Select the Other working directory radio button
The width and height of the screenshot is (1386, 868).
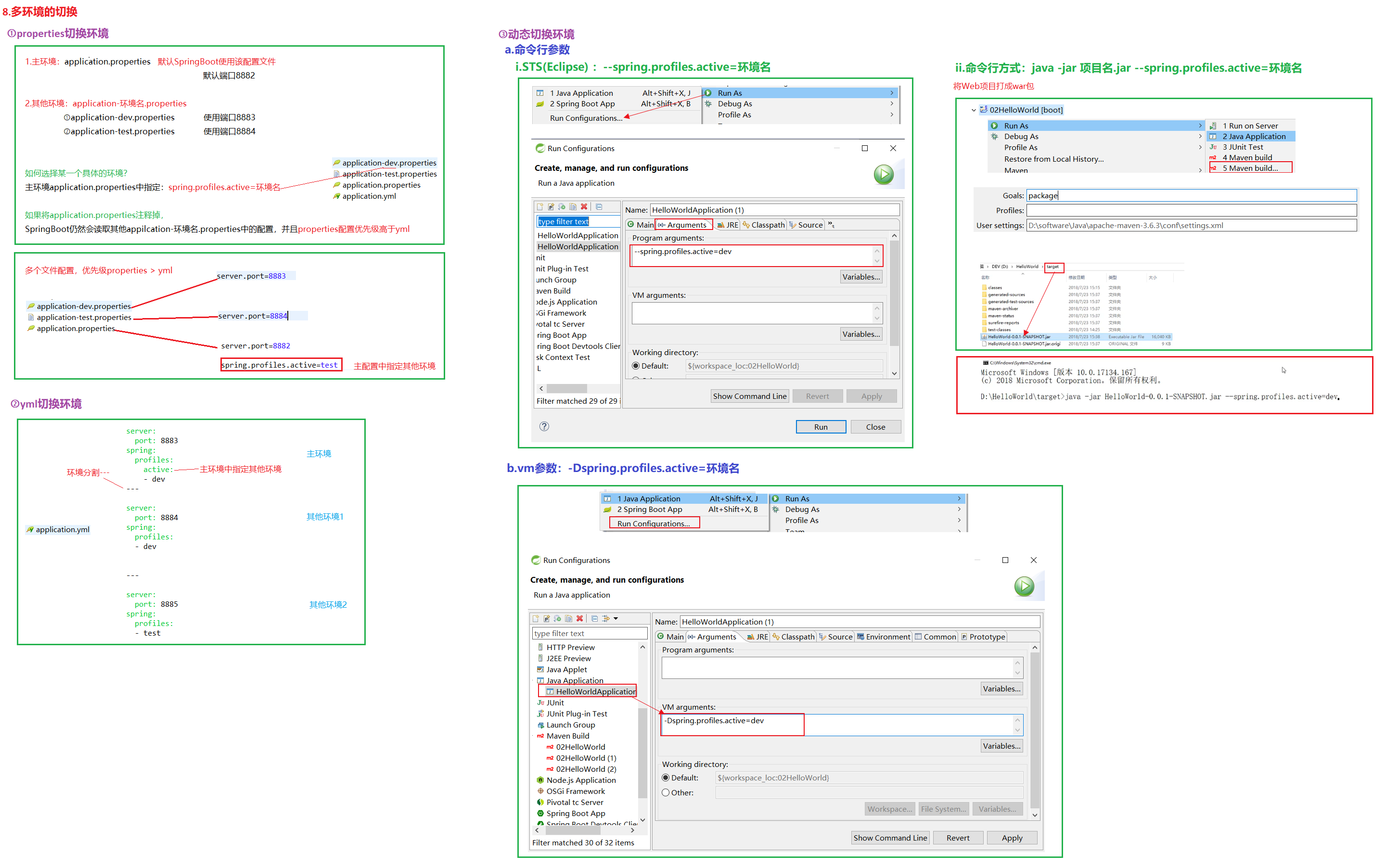click(666, 792)
